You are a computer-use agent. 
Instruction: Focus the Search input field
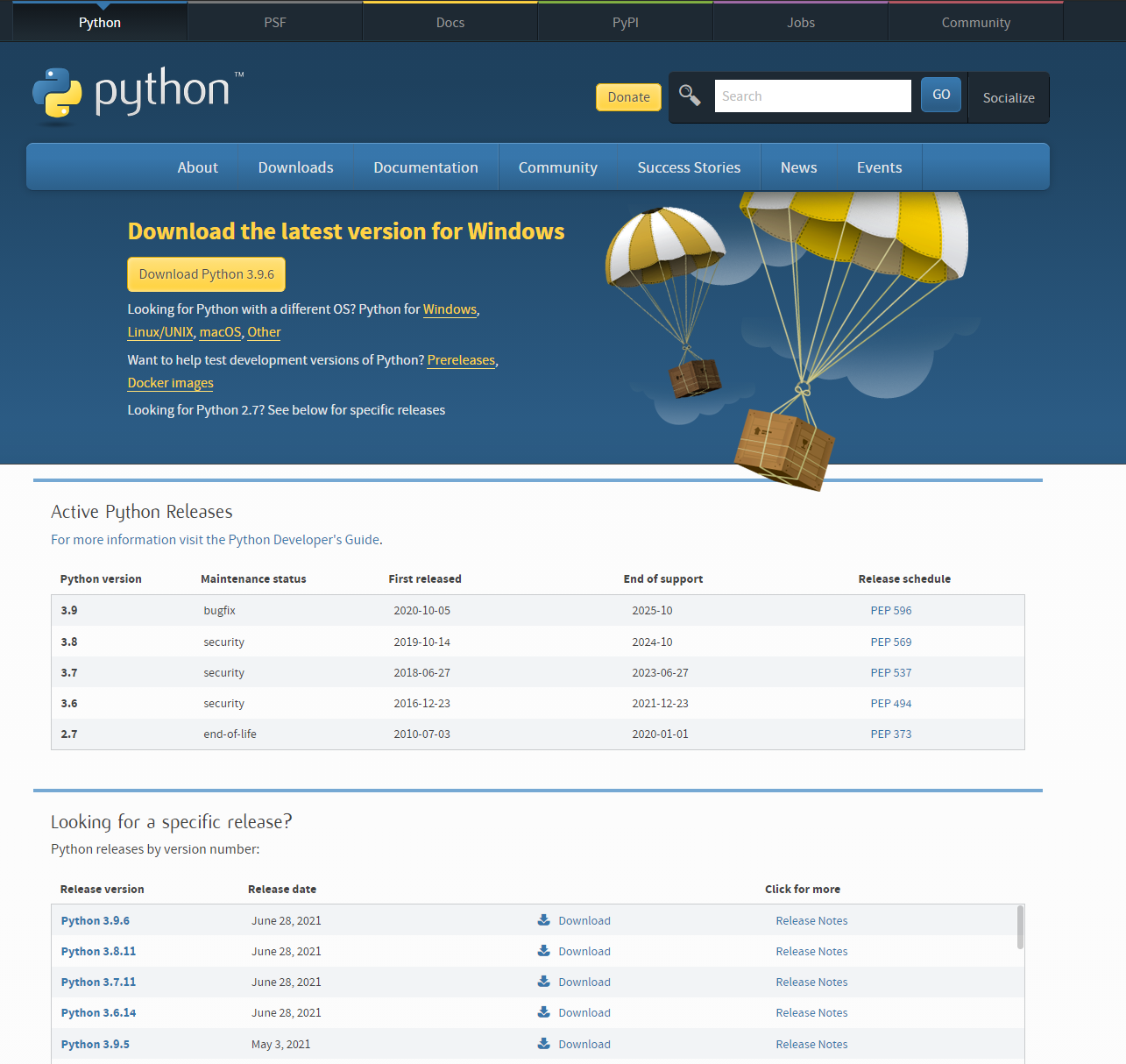(813, 96)
